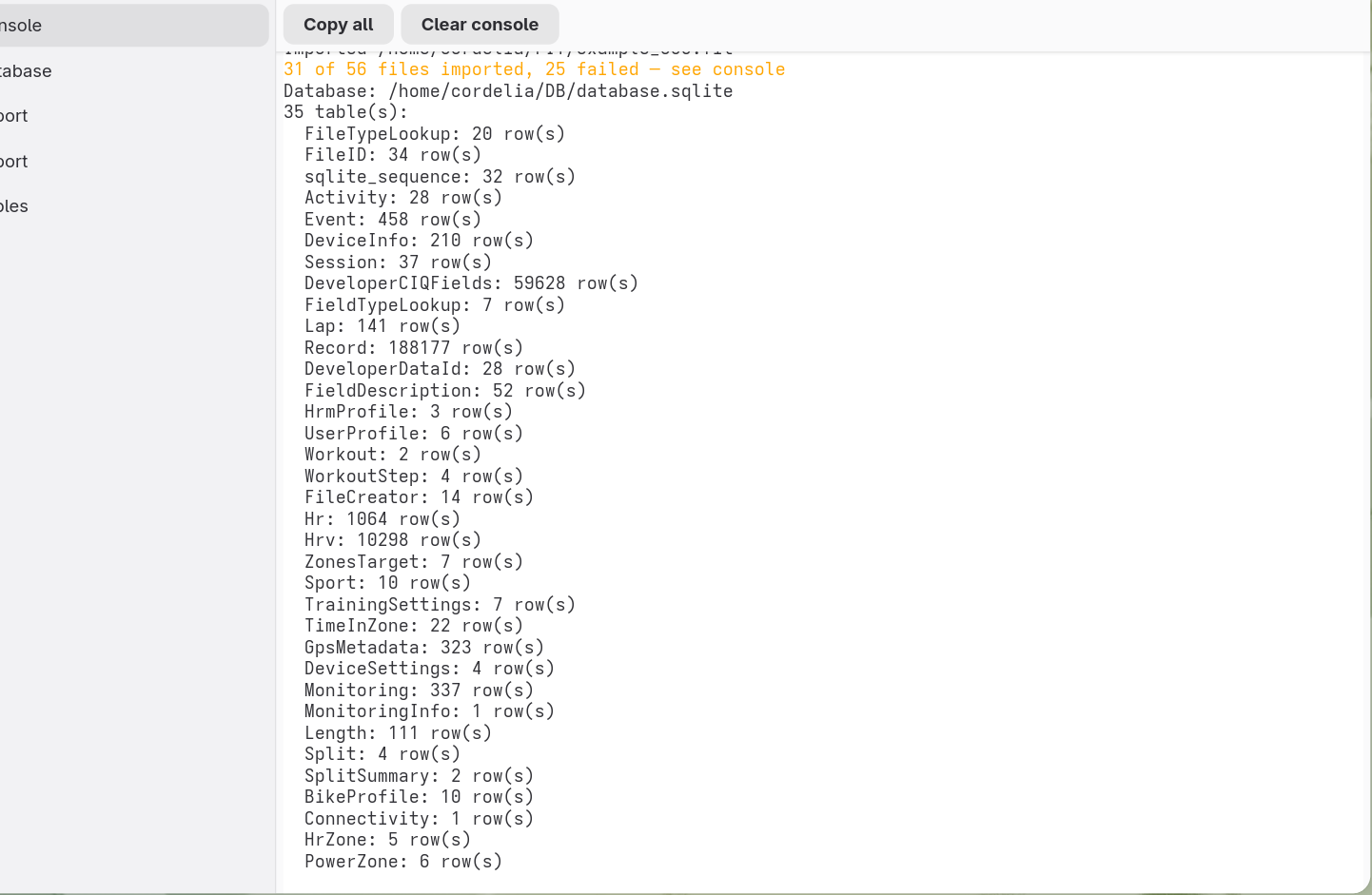Click the TrainingSettings: 7 row(s) entry
The image size is (1372, 895).
(x=440, y=605)
